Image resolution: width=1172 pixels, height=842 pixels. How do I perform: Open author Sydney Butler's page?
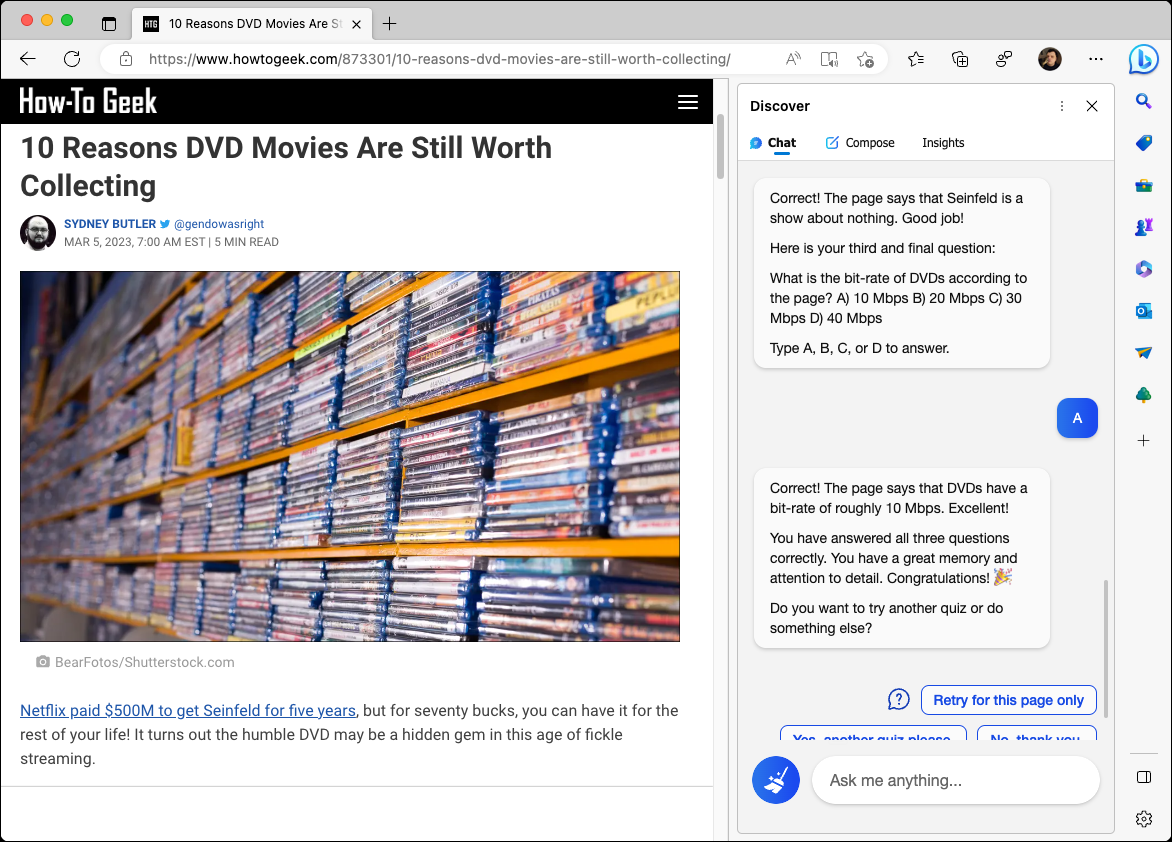[x=110, y=224]
